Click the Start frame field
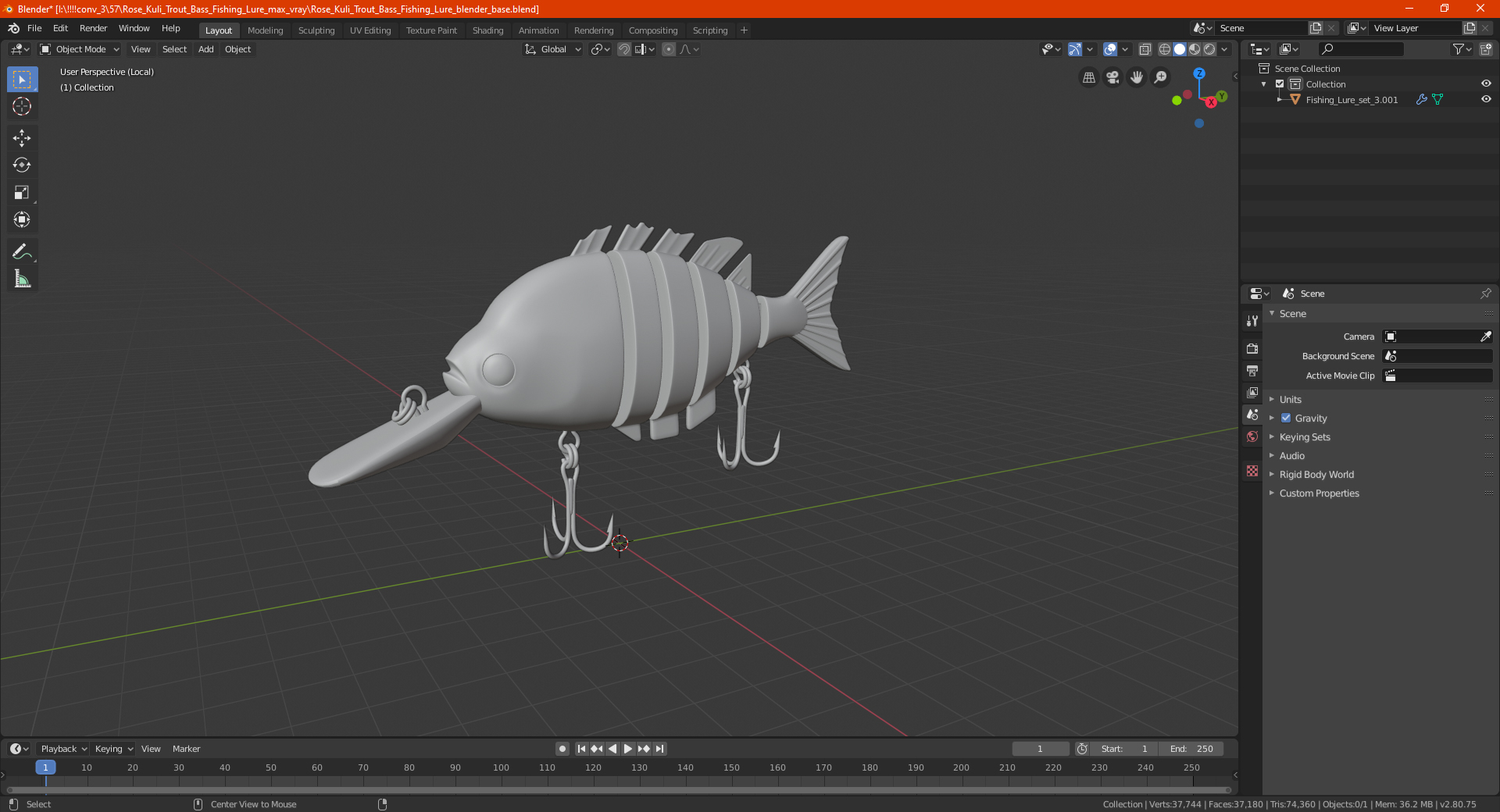The image size is (1500, 812). [1124, 749]
